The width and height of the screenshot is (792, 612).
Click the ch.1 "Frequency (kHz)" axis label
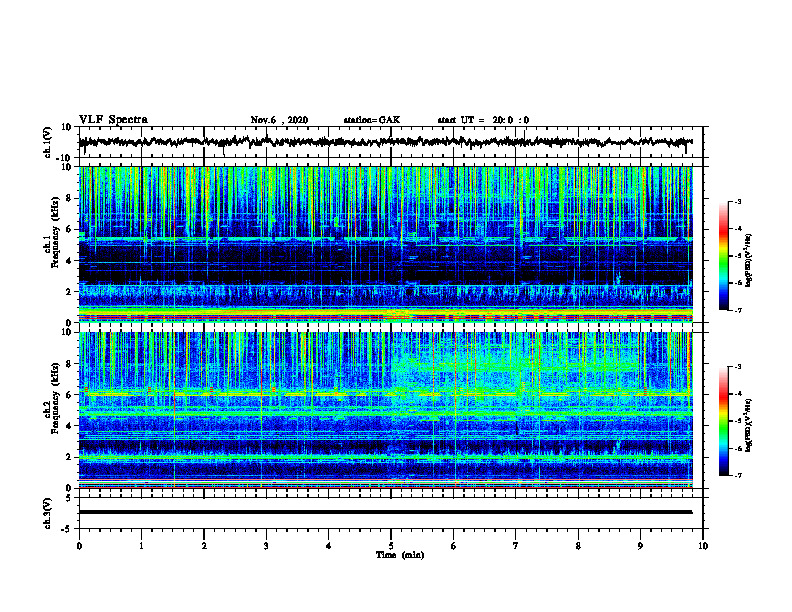pyautogui.click(x=55, y=232)
